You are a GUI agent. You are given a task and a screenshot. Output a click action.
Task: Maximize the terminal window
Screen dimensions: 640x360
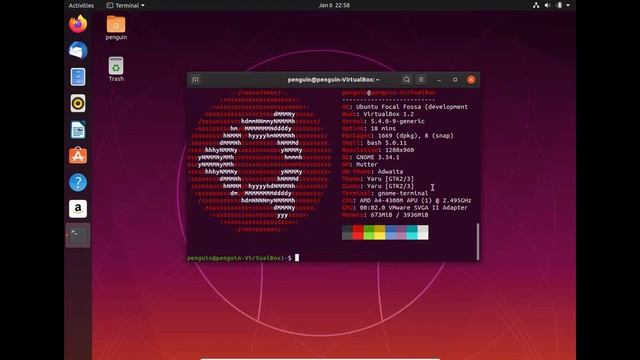[x=455, y=80]
